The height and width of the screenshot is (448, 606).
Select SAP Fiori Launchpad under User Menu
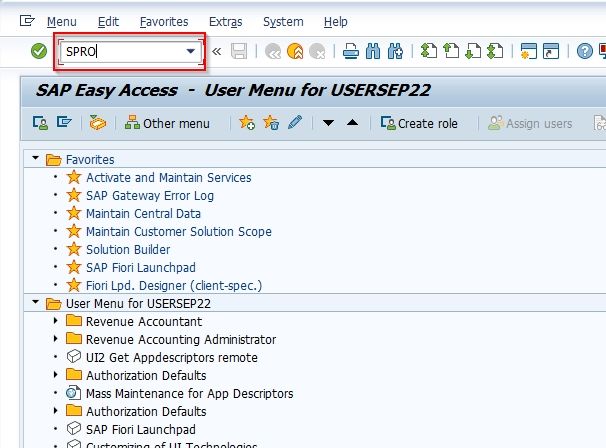[141, 429]
